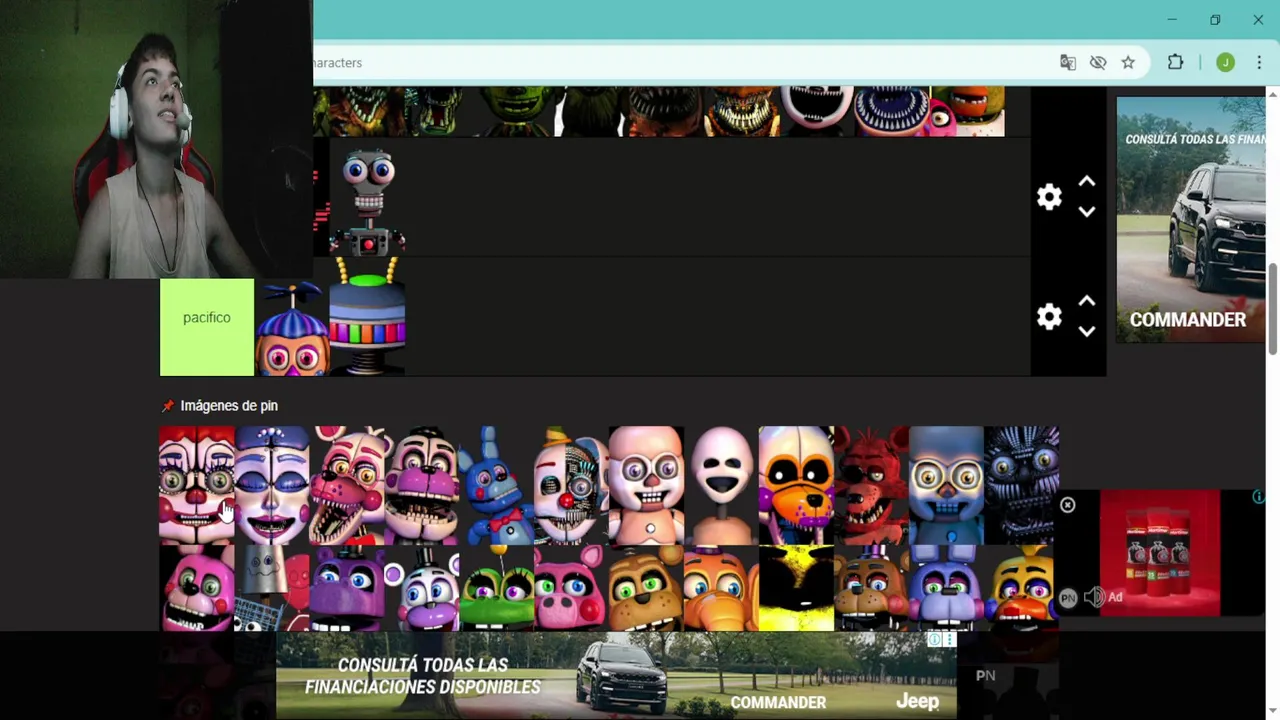Move the Music Man robot row down

tap(1087, 211)
